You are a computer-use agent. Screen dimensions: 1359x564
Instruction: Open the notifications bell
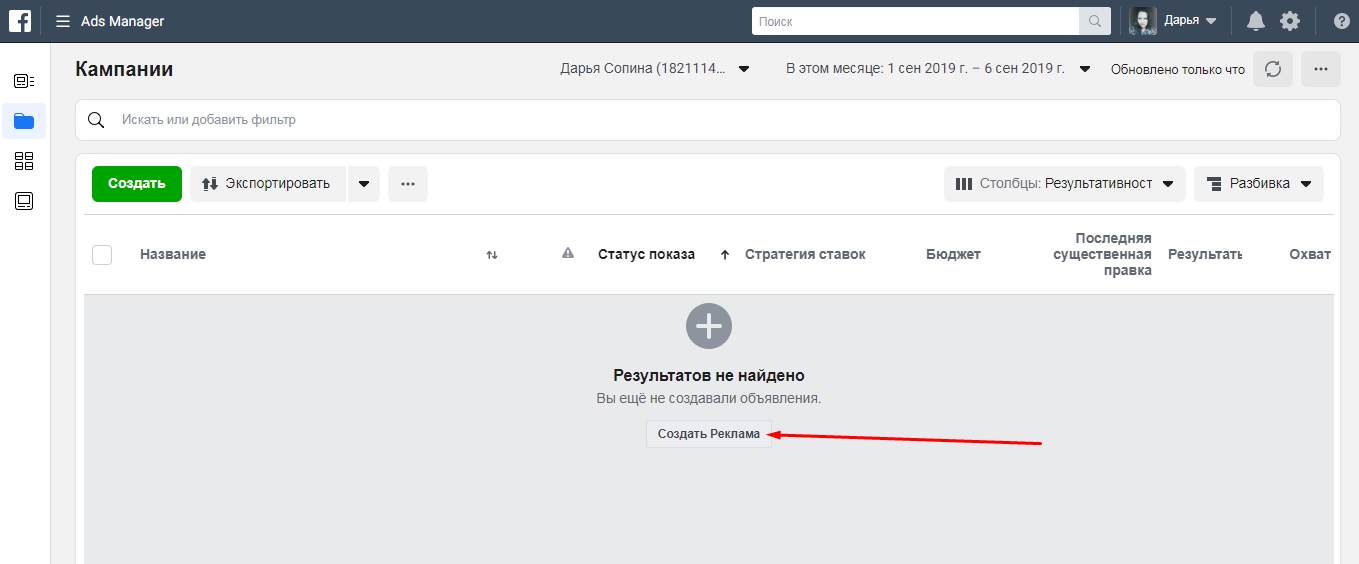(x=1255, y=21)
